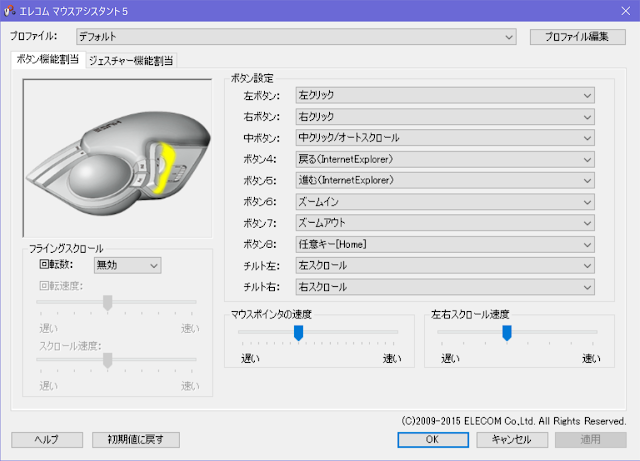Click the ELECOM copyright text
Viewport: 640px width, 461px height.
(514, 421)
